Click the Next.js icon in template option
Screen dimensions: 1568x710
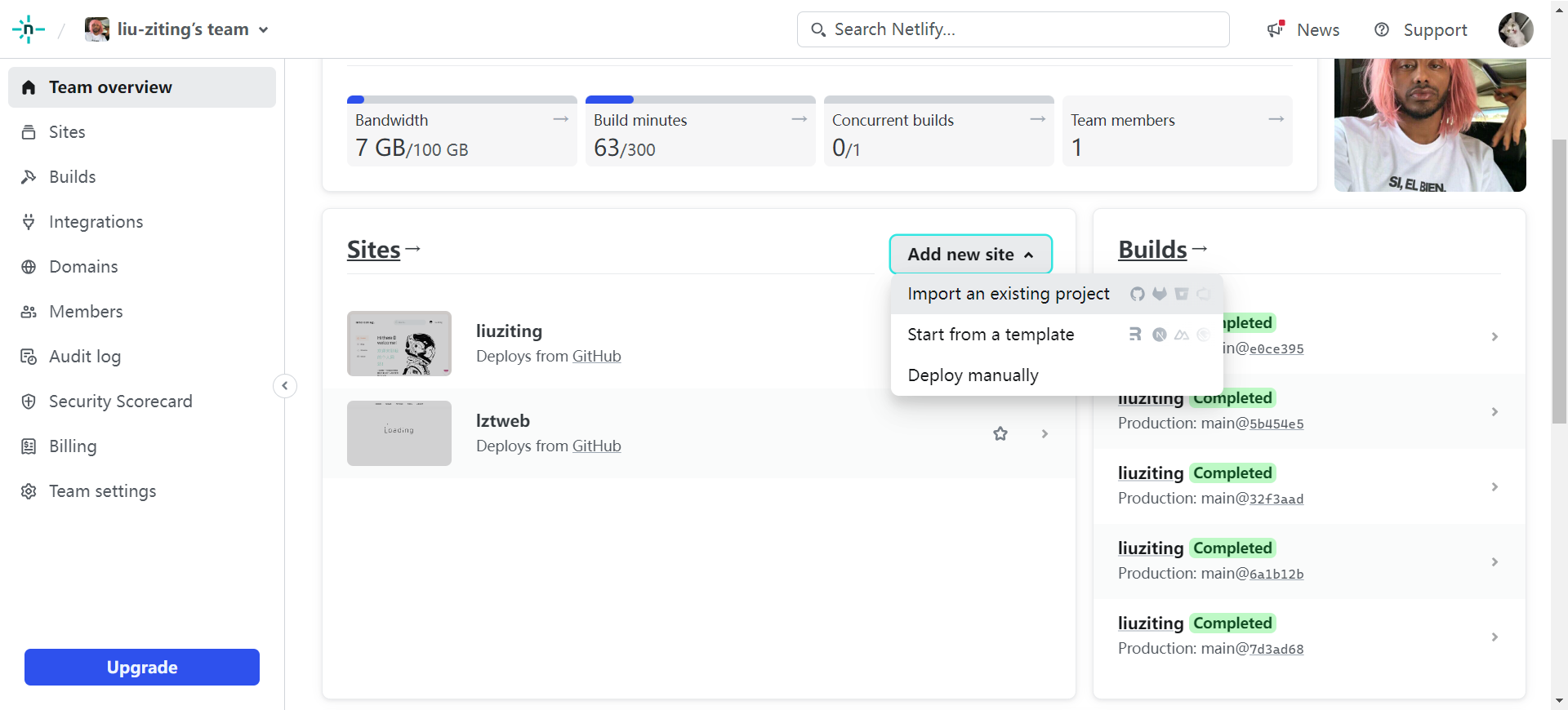click(x=1160, y=335)
